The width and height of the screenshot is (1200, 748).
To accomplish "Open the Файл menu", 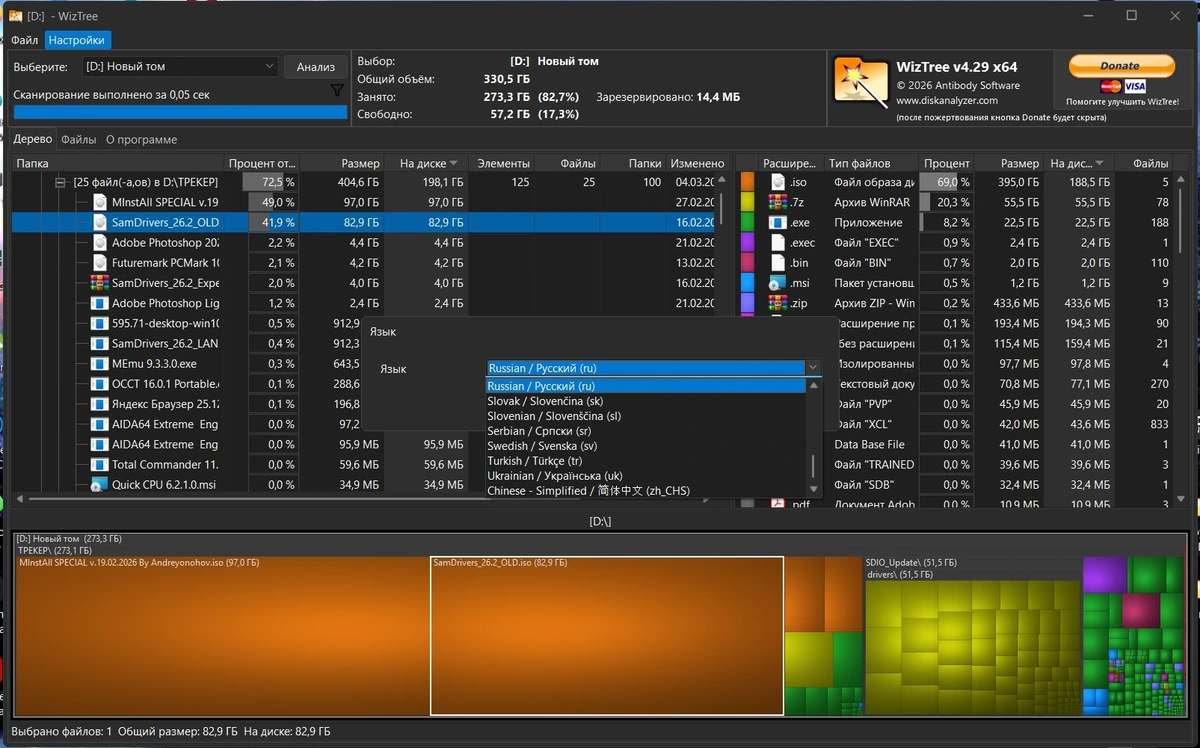I will point(25,40).
